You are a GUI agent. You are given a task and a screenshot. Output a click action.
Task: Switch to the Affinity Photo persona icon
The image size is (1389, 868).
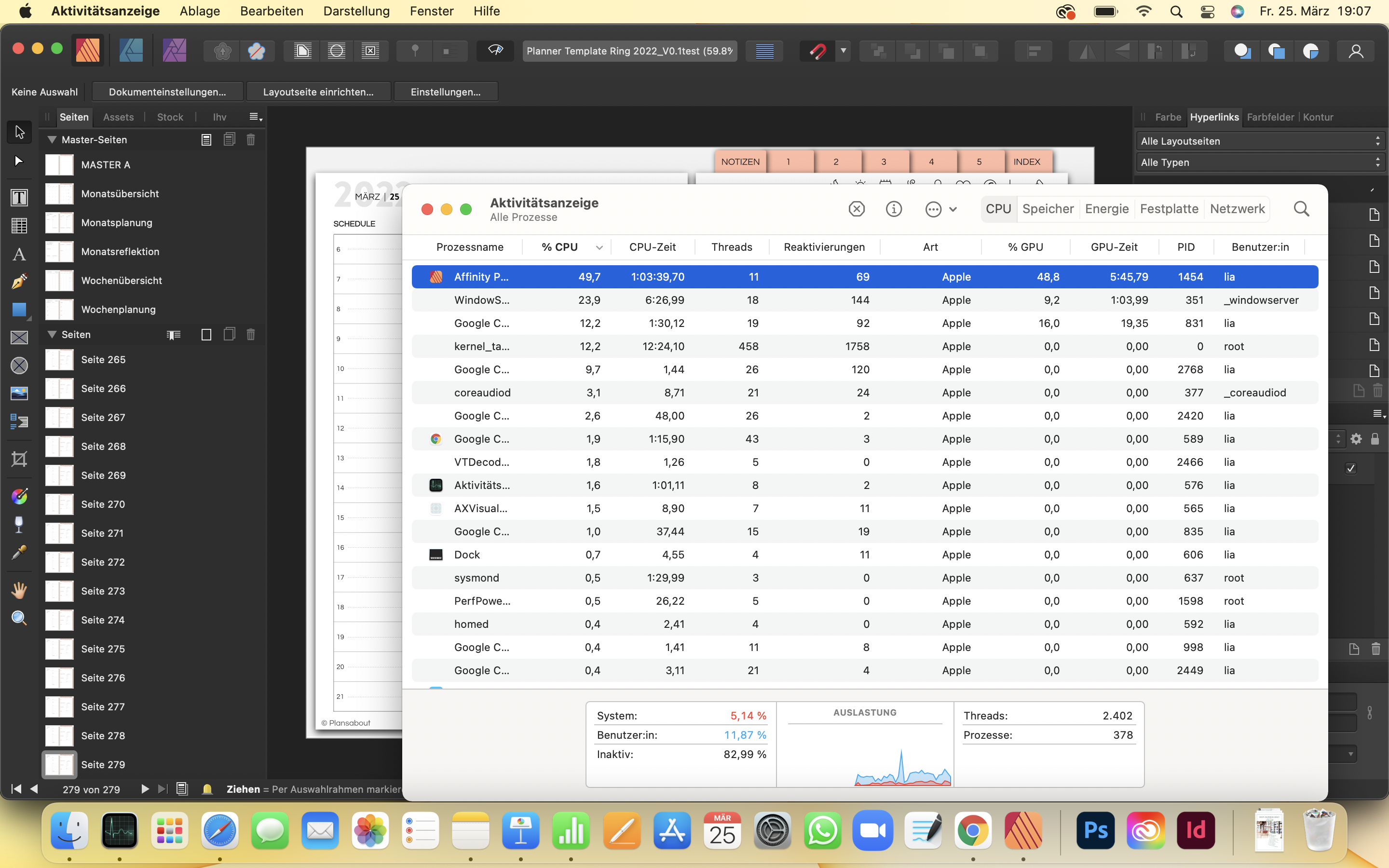click(x=174, y=51)
